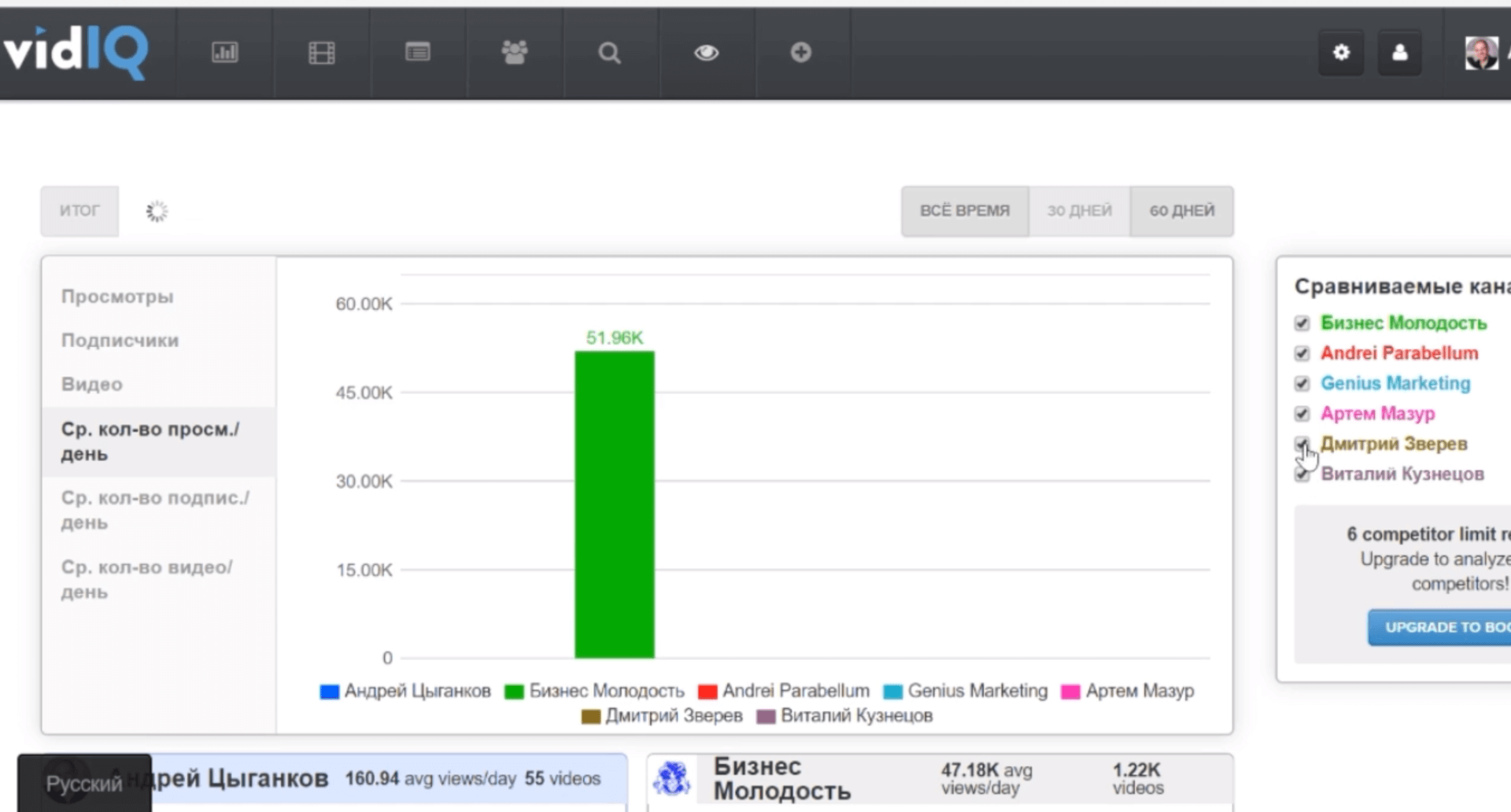Toggle the Виталий Кузнецов checkbox

coord(1302,474)
